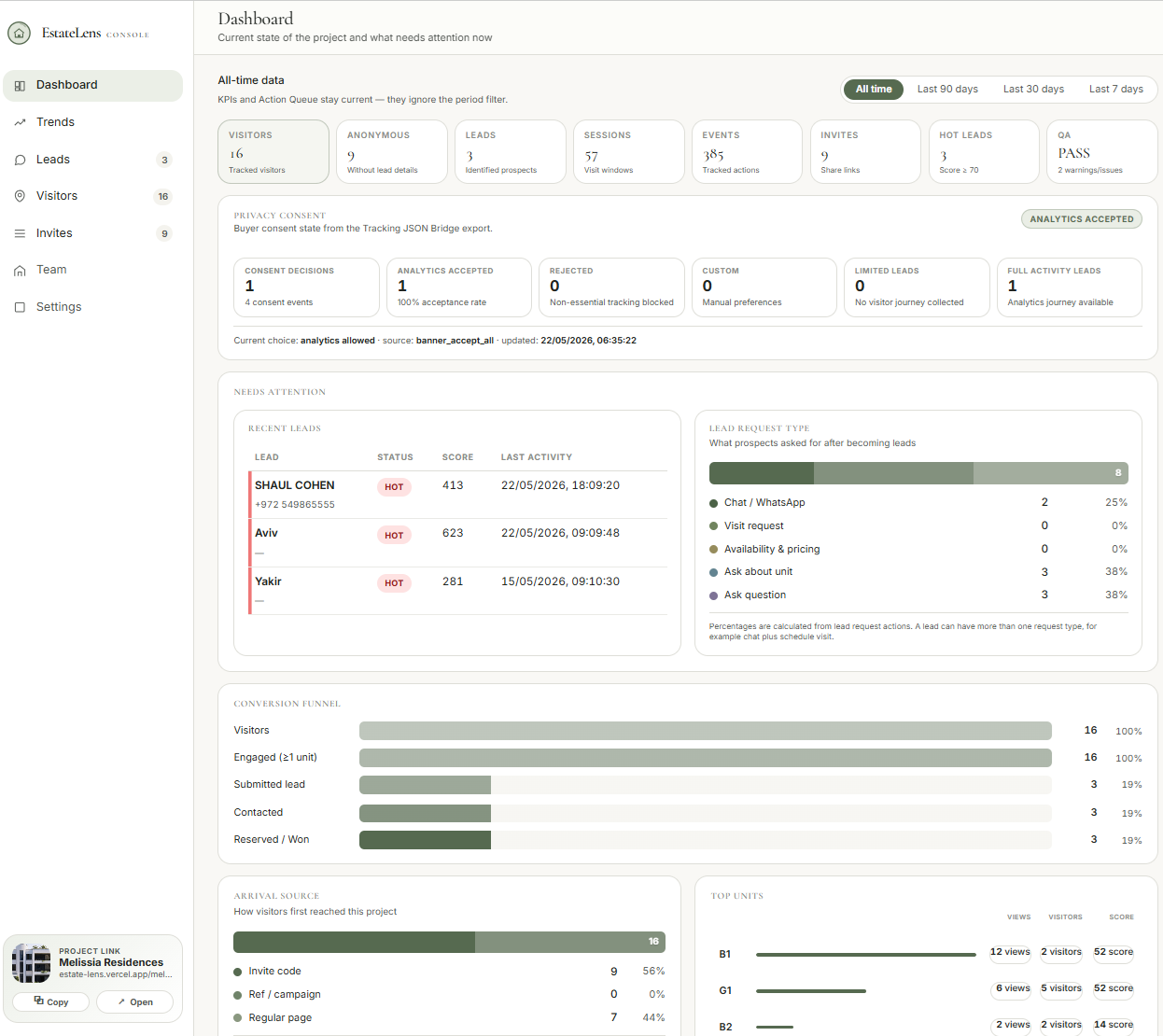Viewport: 1163px width, 1036px height.
Task: Switch to Last 30 days filter
Action: tap(1033, 89)
